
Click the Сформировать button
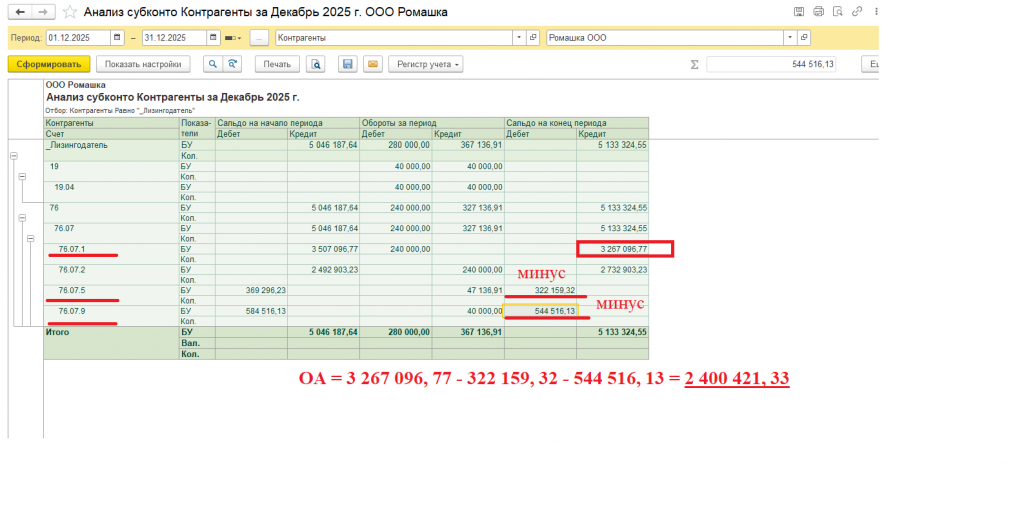click(x=49, y=64)
